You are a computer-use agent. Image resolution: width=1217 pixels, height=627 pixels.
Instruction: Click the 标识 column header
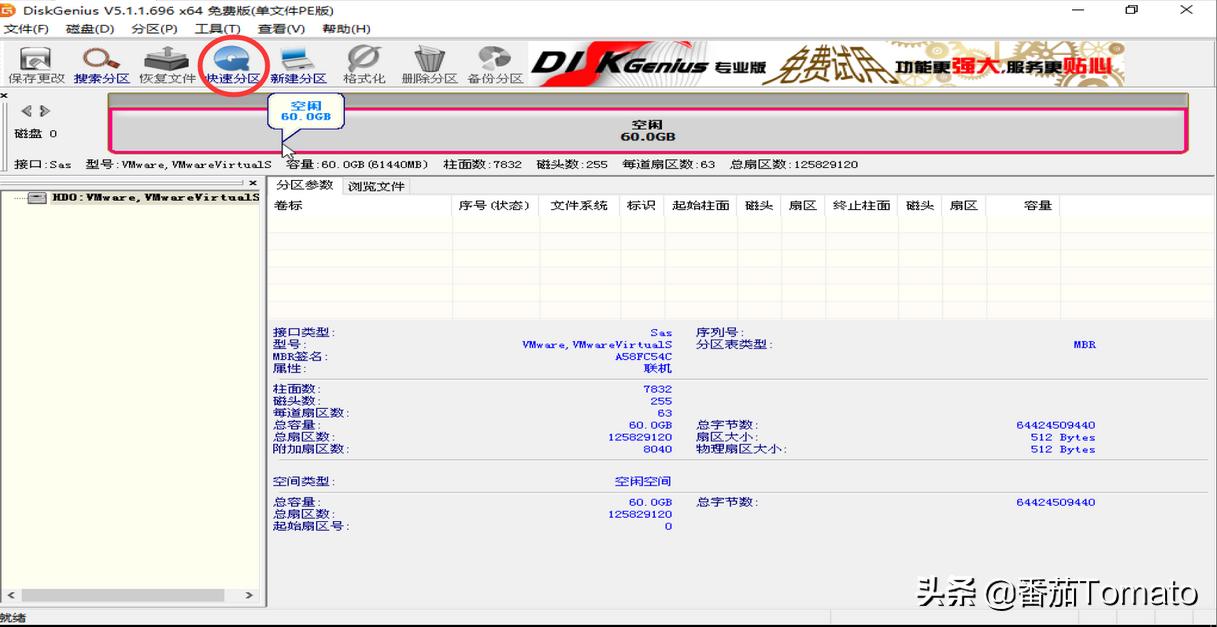tap(641, 205)
